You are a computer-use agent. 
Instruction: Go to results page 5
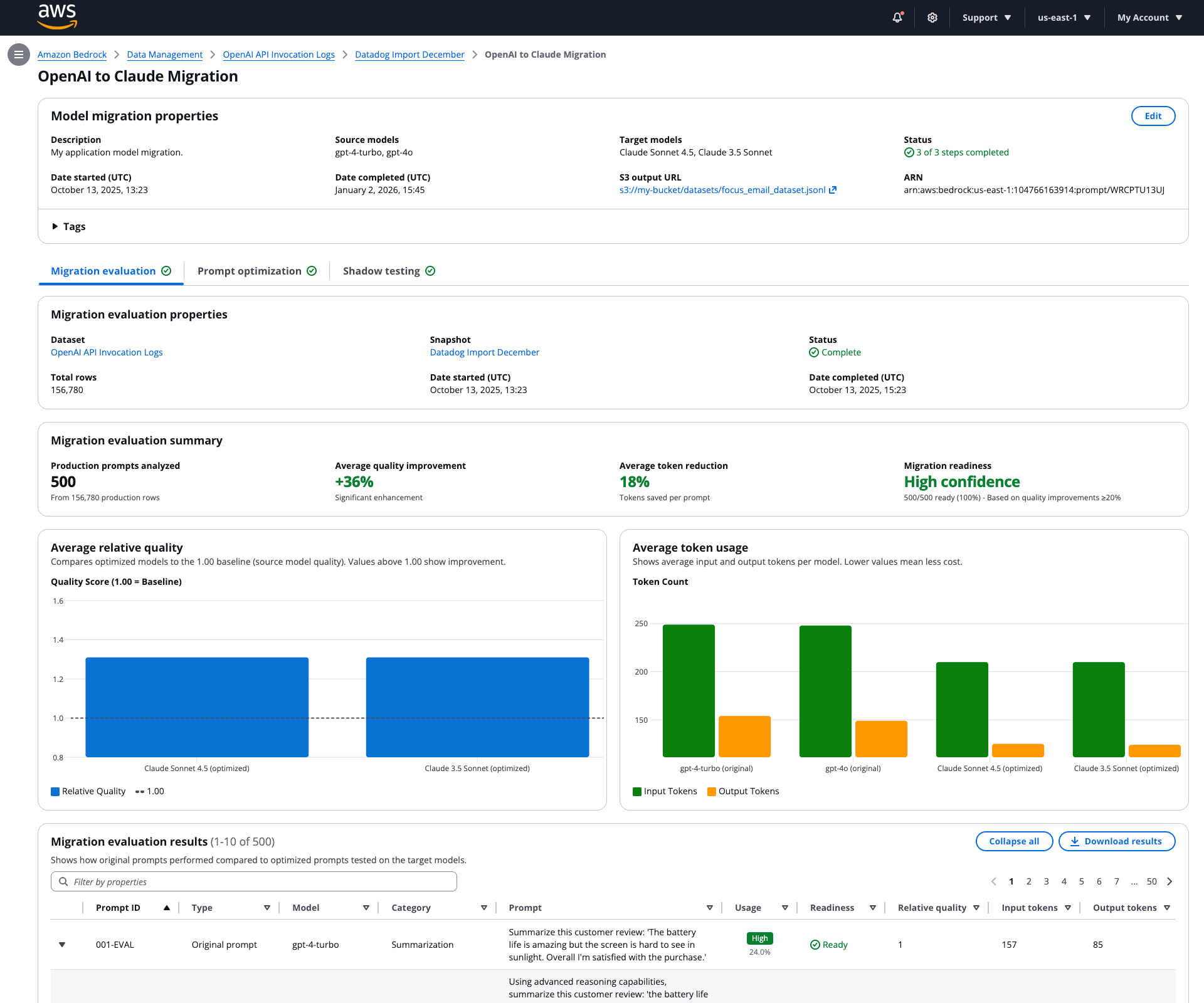[x=1082, y=881]
